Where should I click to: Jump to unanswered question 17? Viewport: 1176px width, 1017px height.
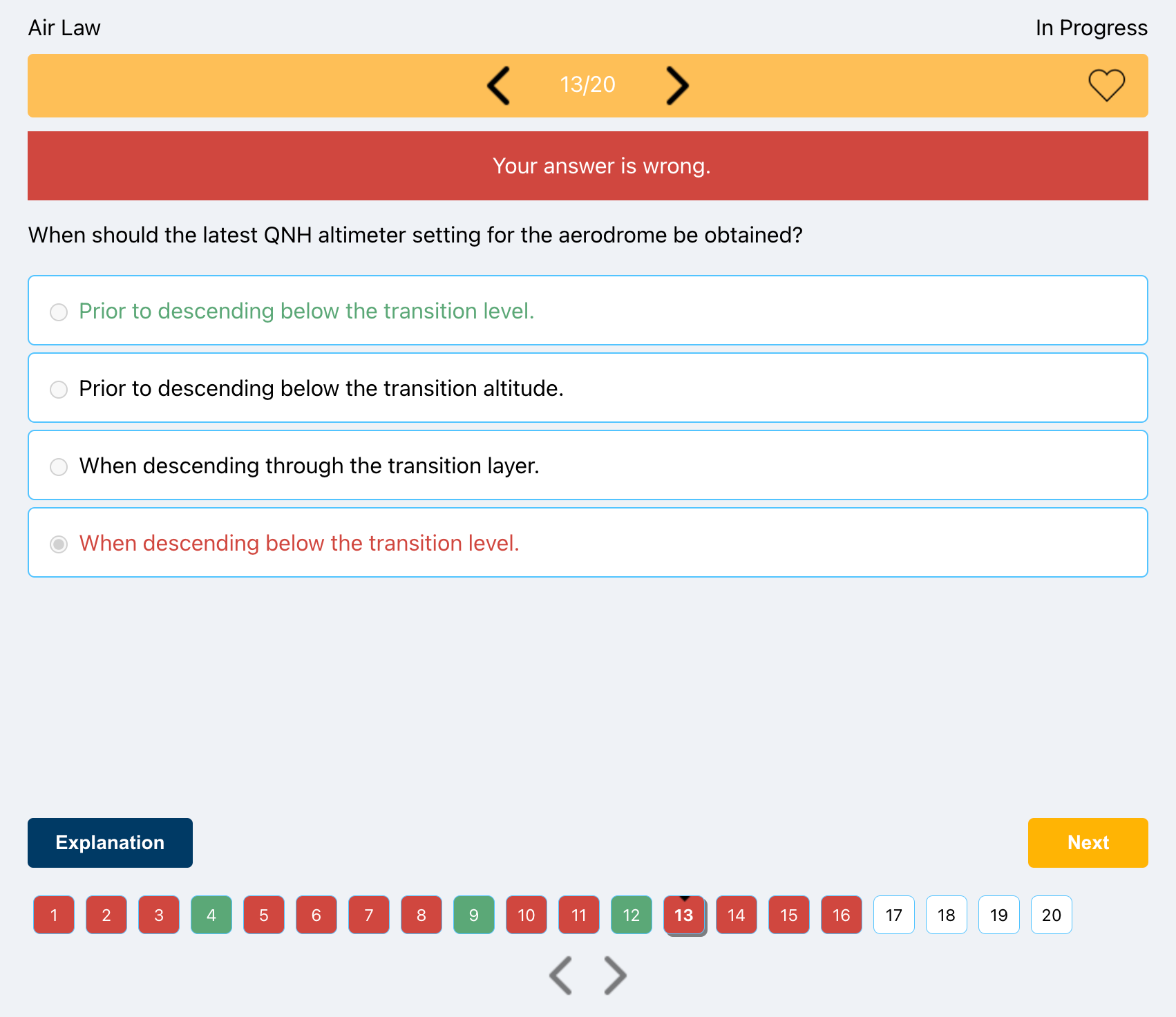(893, 915)
